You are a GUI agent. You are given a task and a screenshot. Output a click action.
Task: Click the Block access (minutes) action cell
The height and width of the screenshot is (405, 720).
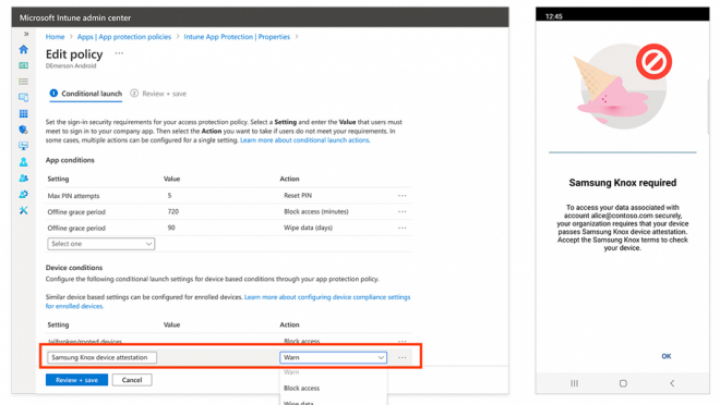316,212
